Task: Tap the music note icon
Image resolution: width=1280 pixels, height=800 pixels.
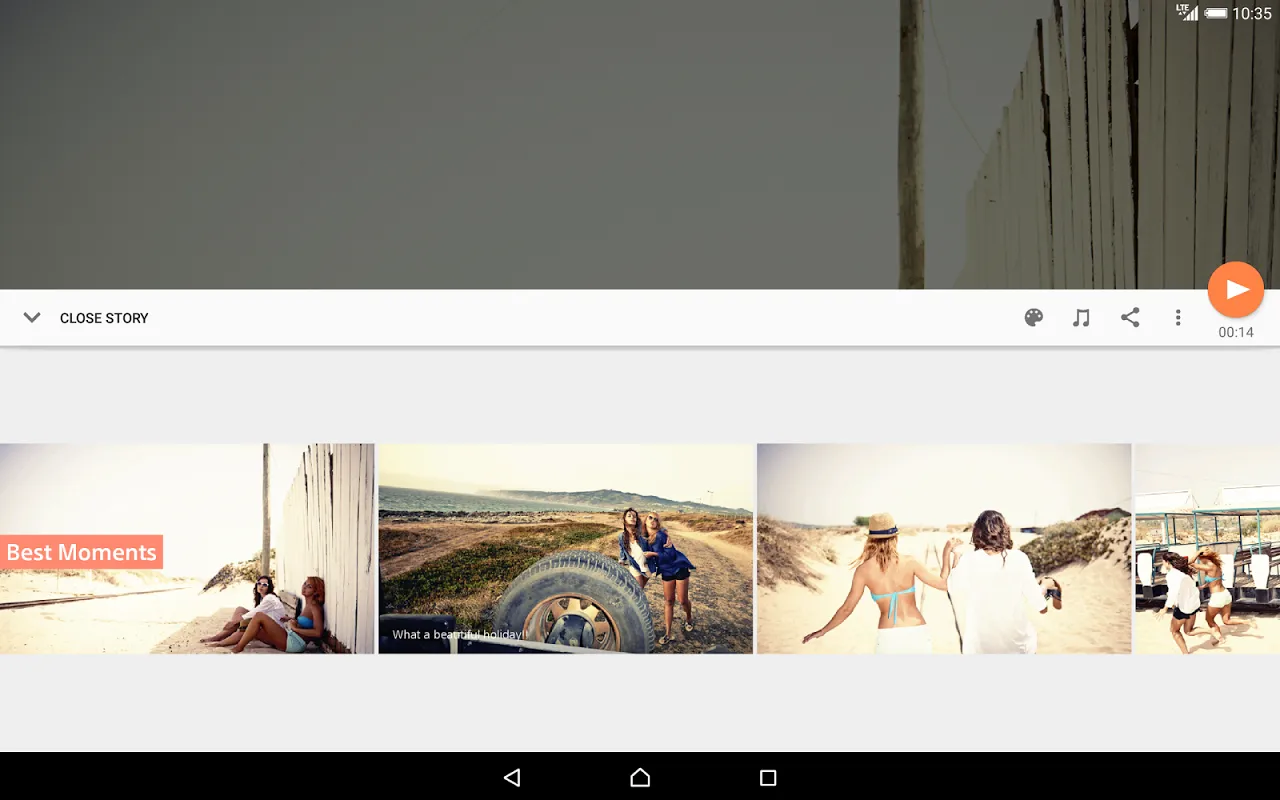Action: click(x=1081, y=318)
